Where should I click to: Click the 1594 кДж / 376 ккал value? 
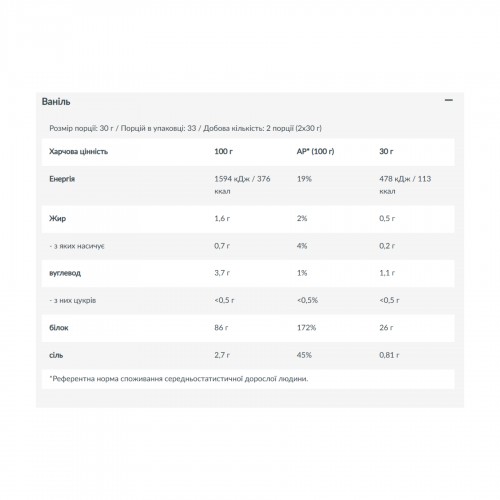click(242, 185)
